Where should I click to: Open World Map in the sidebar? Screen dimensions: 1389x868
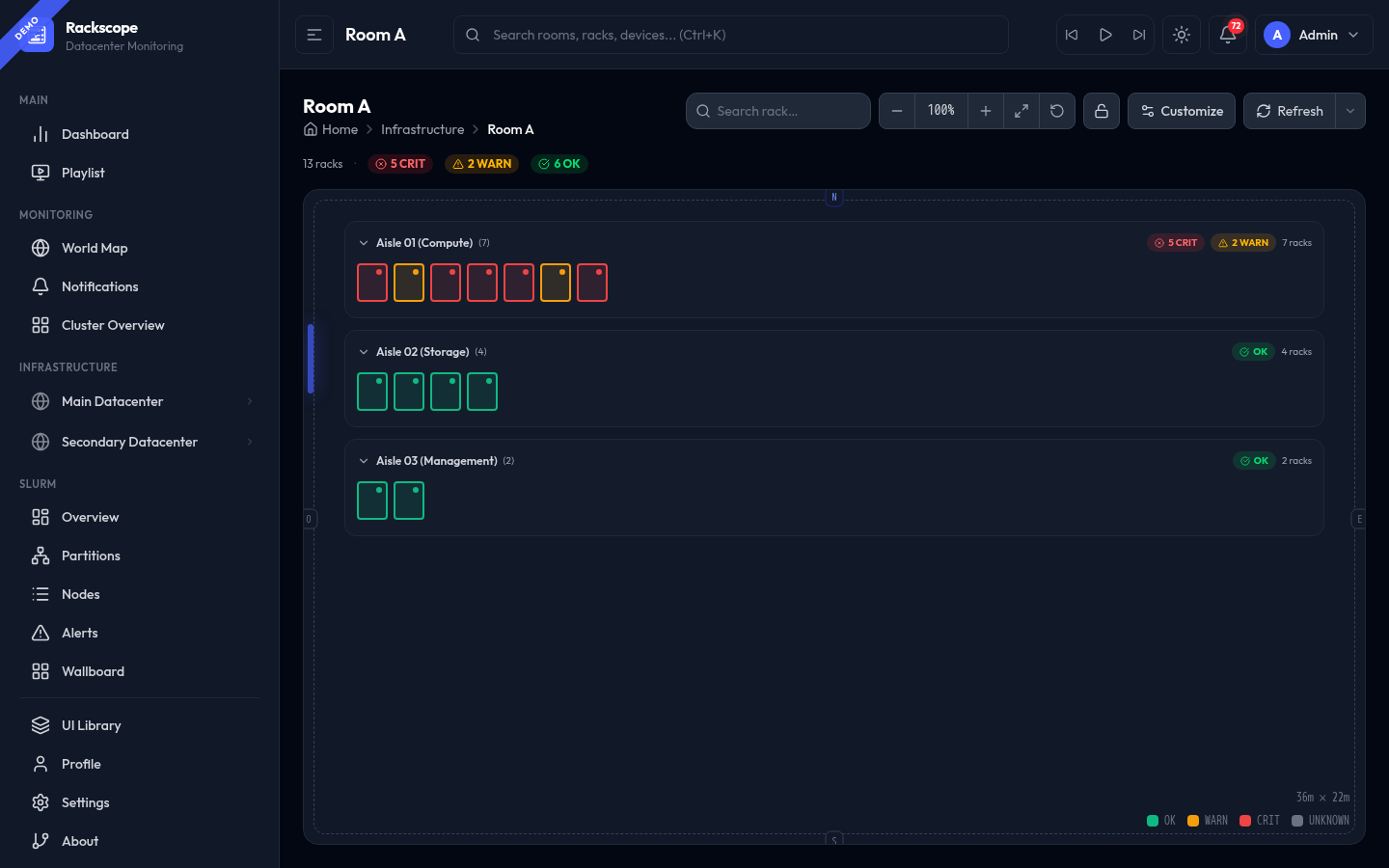(95, 248)
